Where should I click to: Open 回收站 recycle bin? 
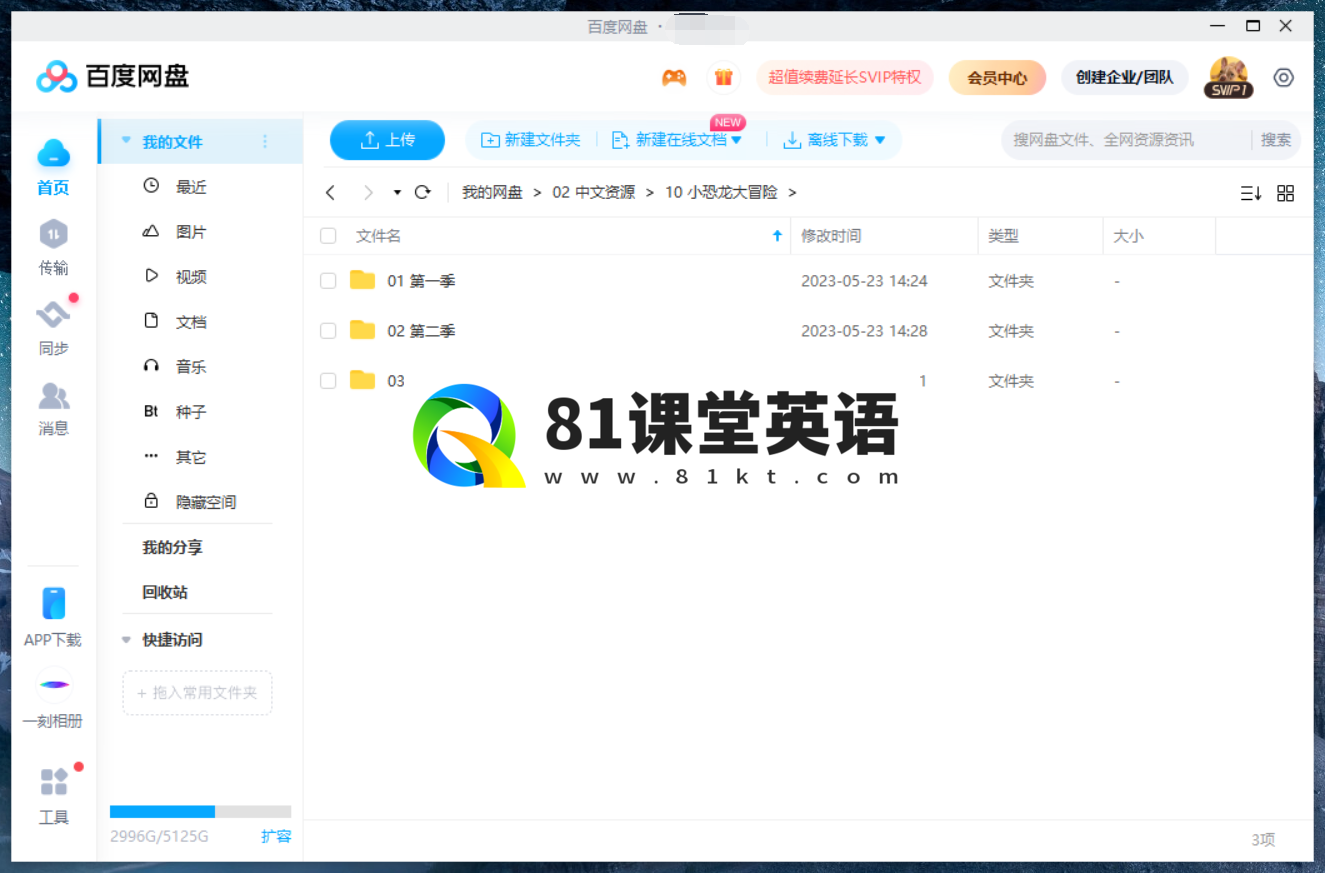coord(165,592)
